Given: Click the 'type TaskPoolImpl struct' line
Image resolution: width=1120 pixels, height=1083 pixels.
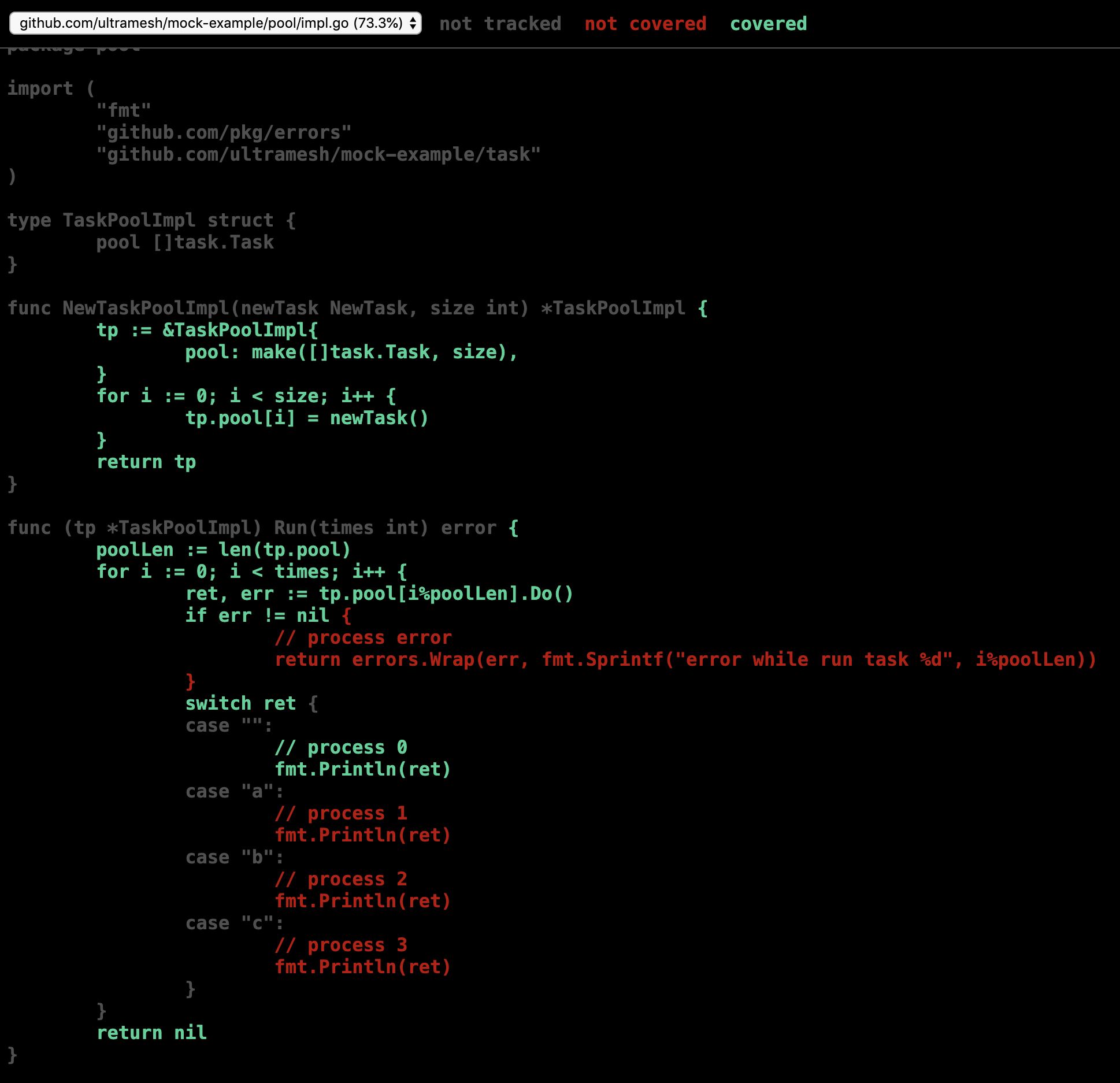Looking at the screenshot, I should point(151,220).
